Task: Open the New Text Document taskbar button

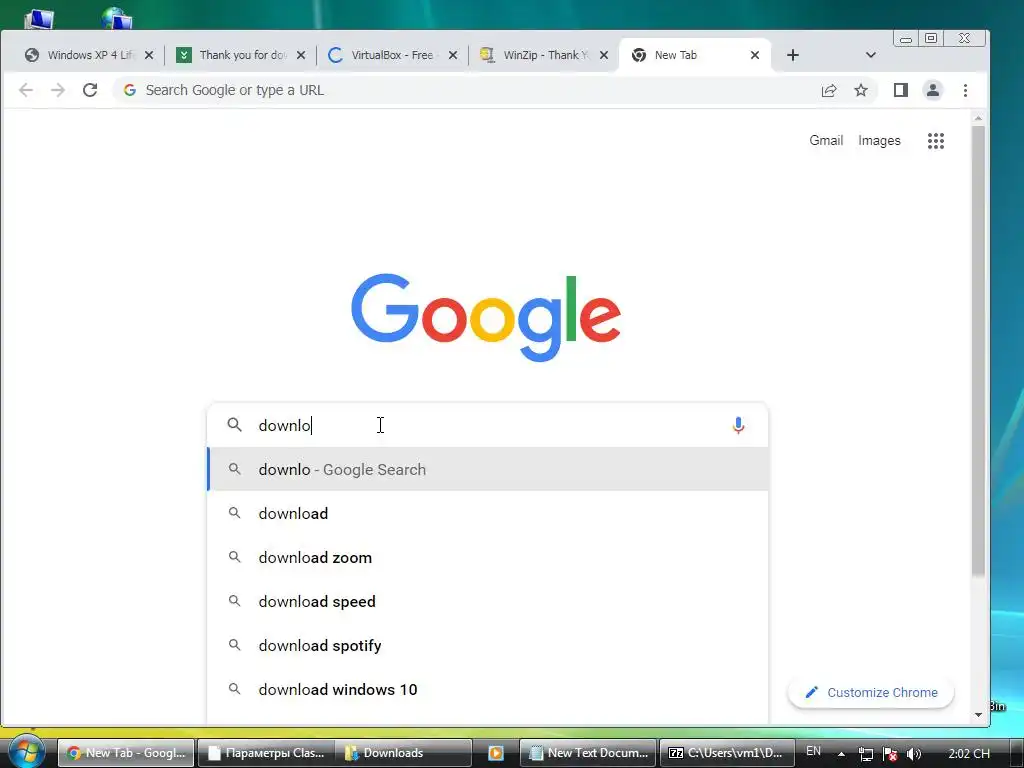Action: (588, 753)
